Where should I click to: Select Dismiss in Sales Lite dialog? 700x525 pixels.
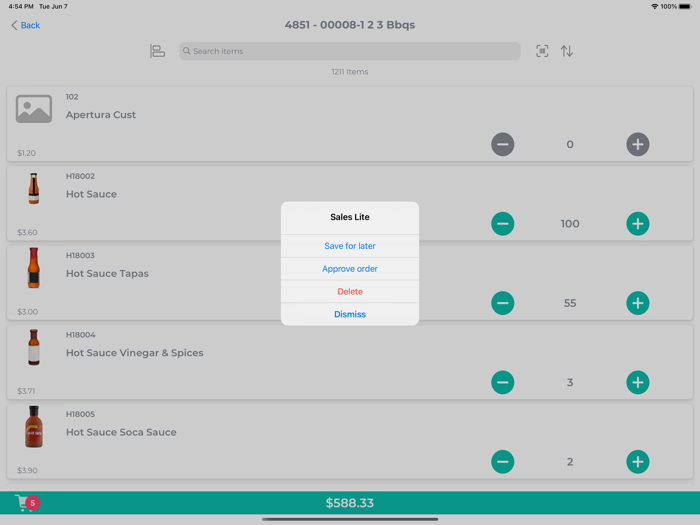coord(350,314)
